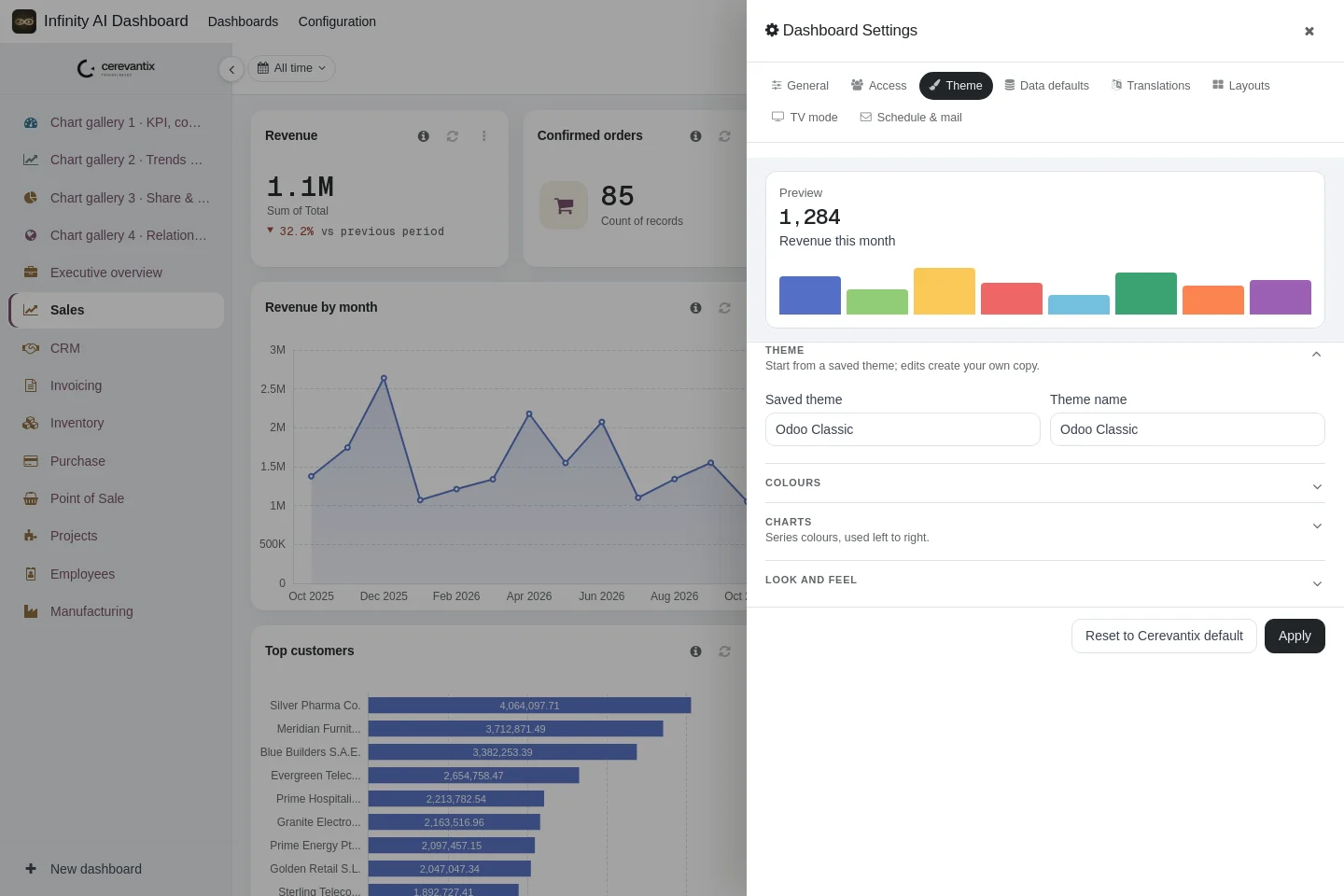Open the Point of Sale dashboard
The width and height of the screenshot is (1344, 896).
pyautogui.click(x=117, y=498)
